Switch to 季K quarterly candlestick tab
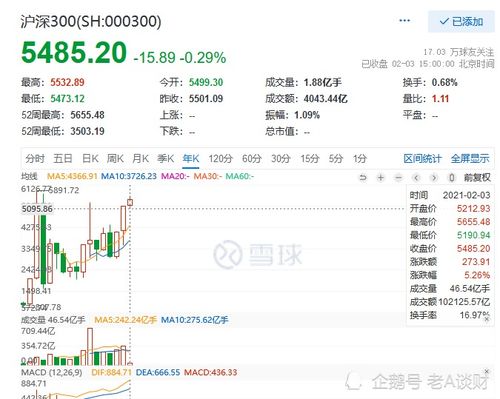Viewport: 500px width, 399px height. click(166, 159)
